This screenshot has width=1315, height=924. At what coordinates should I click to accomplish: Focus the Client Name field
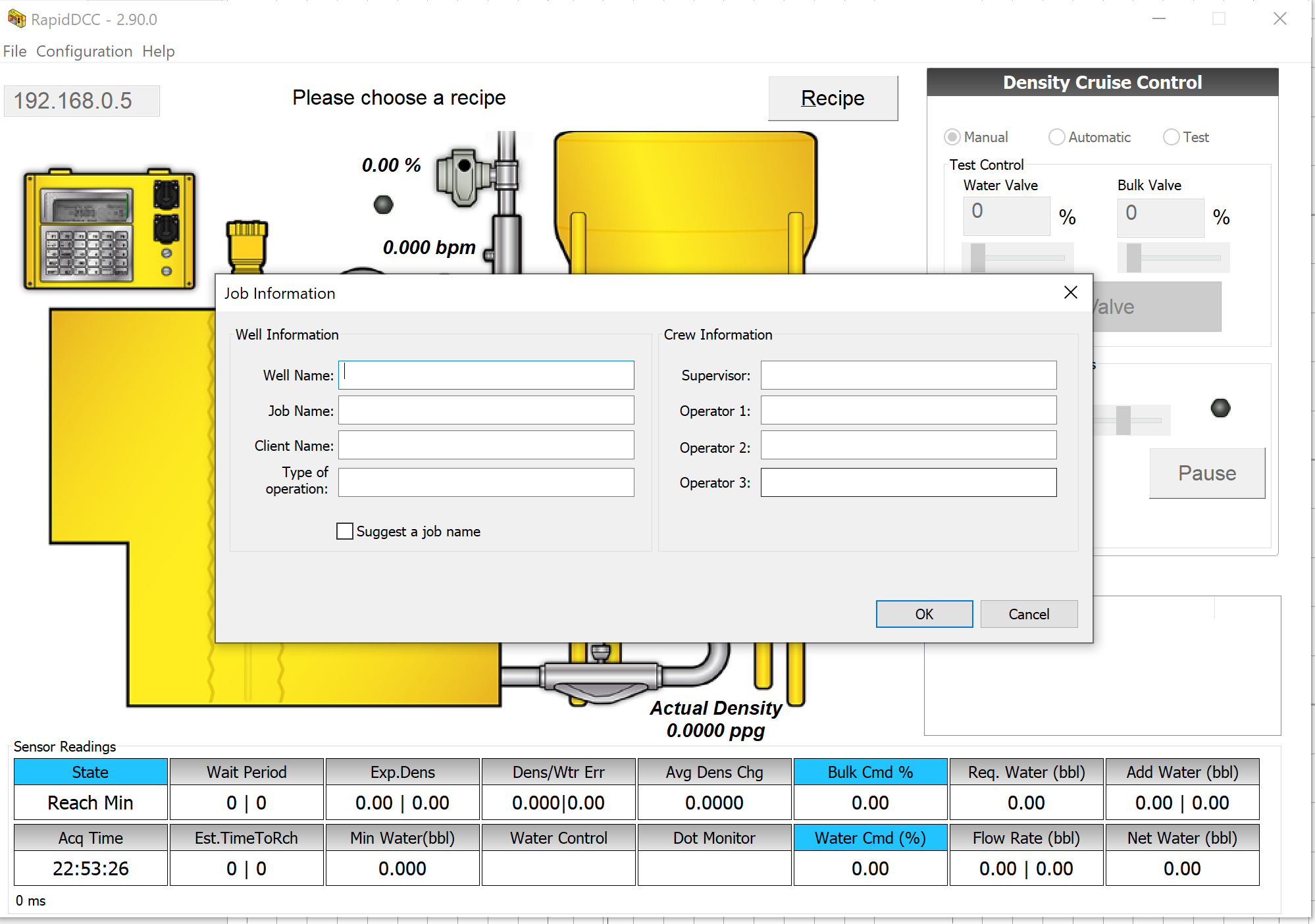486,445
